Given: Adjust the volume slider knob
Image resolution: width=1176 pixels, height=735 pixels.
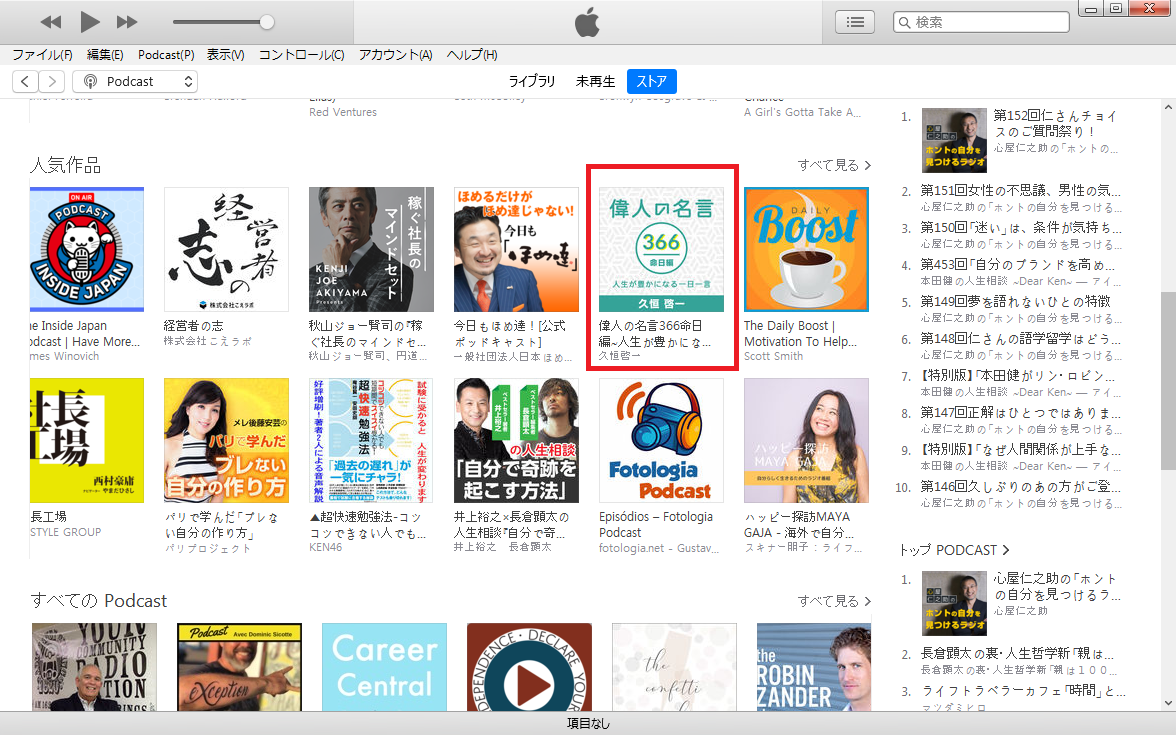Looking at the screenshot, I should (266, 22).
